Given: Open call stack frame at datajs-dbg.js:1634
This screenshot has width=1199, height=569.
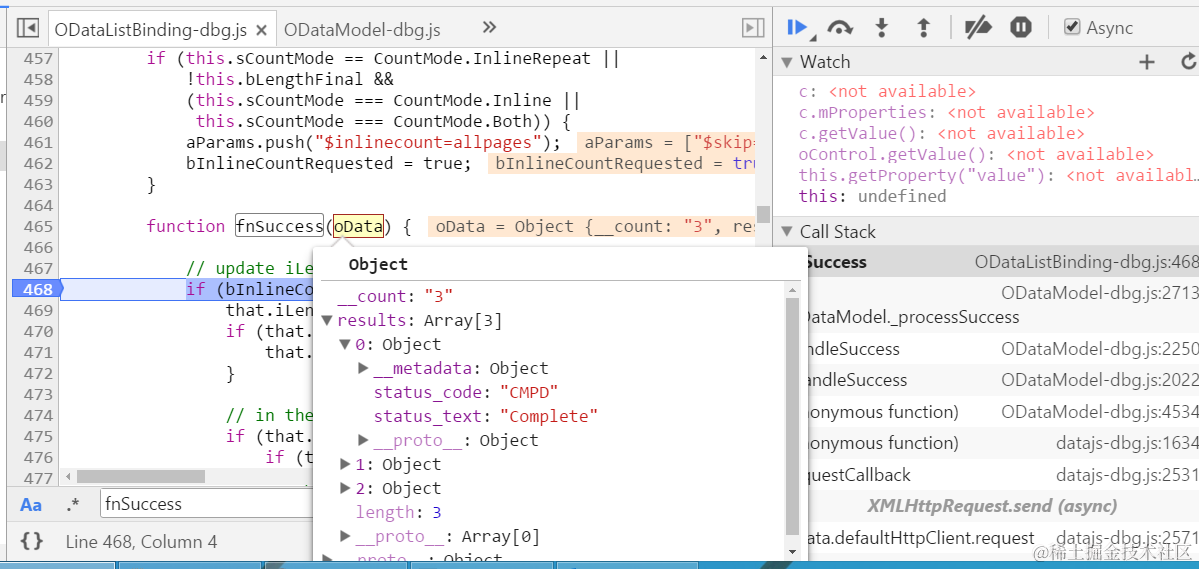Looking at the screenshot, I should pos(1002,444).
